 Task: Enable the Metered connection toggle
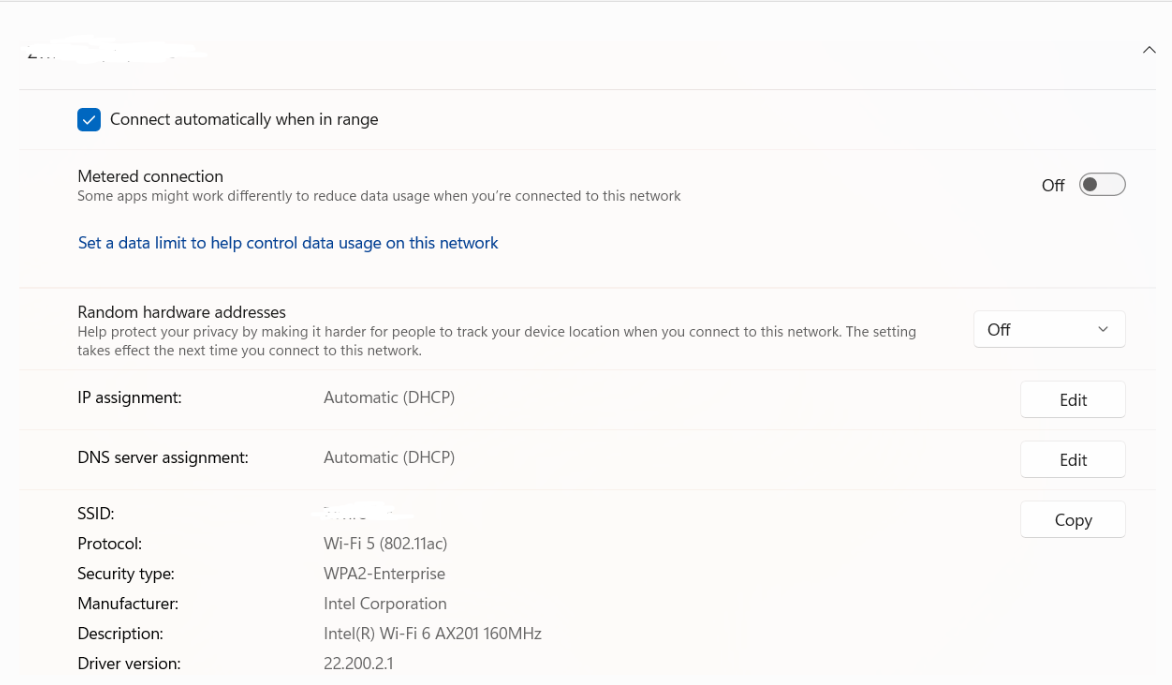coord(1101,184)
